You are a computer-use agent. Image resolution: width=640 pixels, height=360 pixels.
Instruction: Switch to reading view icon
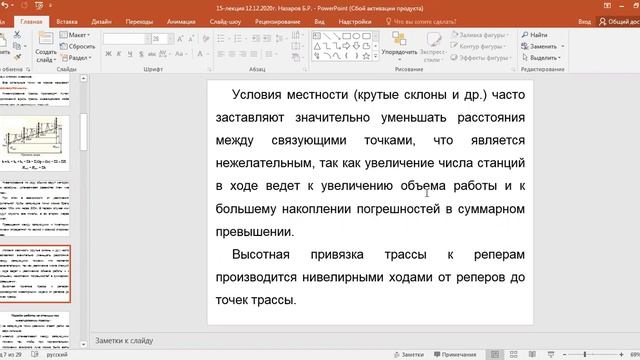click(532, 354)
